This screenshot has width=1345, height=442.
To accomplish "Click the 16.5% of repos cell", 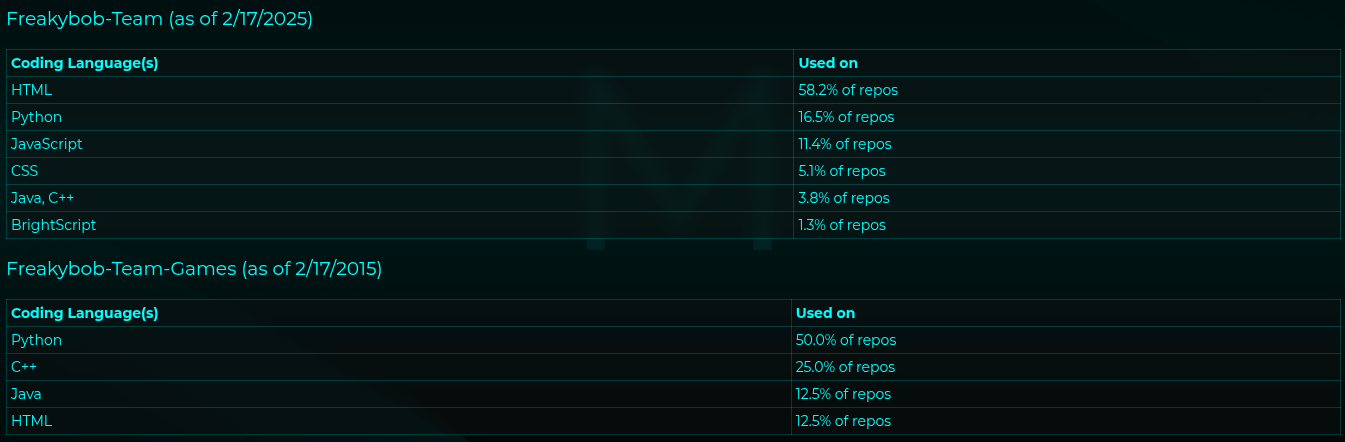I will (x=846, y=117).
